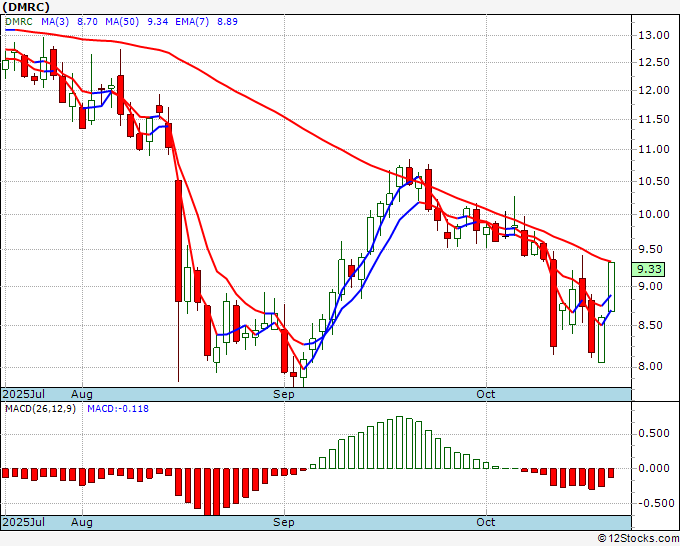Click the tallest green MACD histogram bar

tap(399, 442)
